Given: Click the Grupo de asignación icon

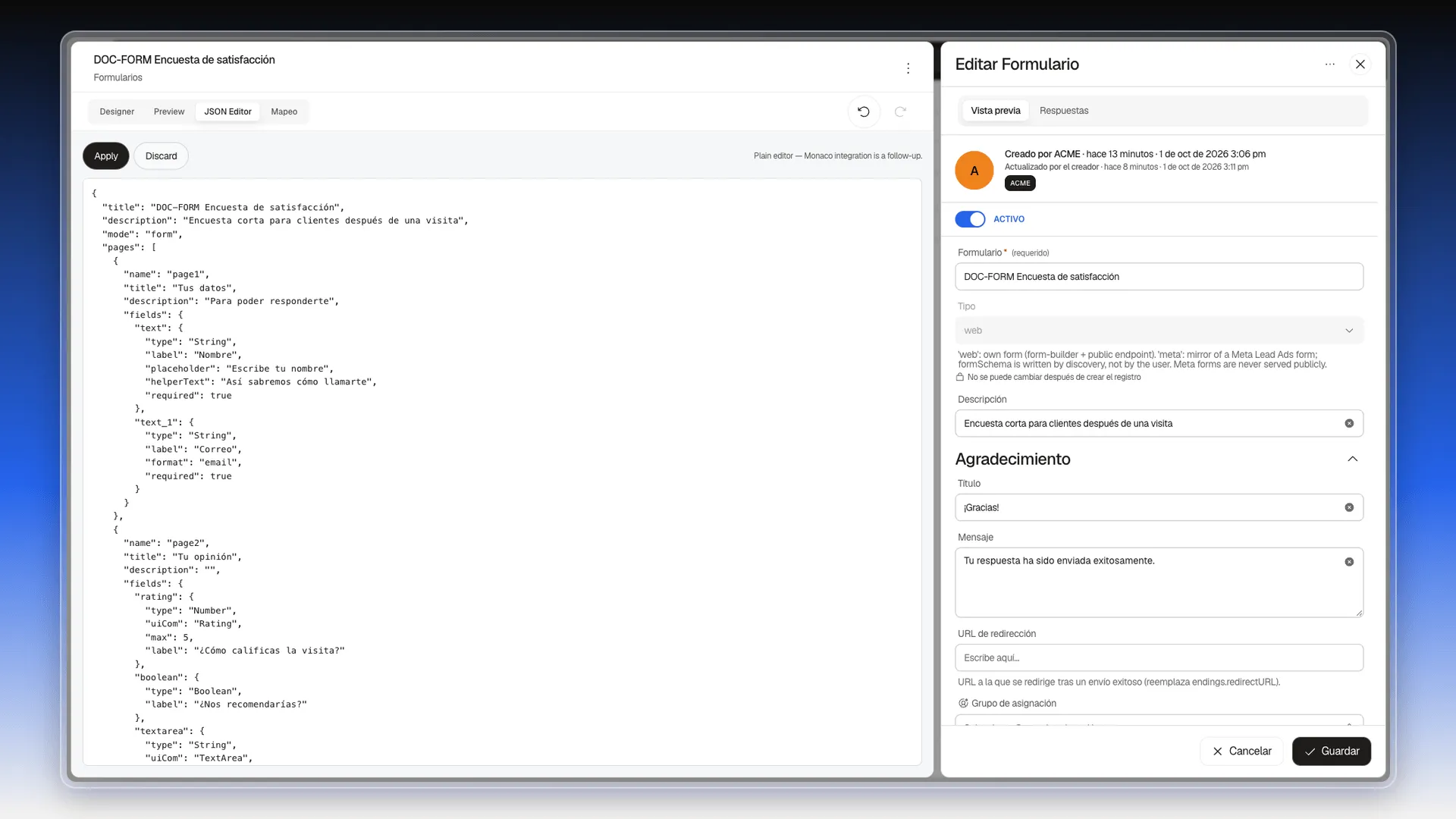Looking at the screenshot, I should pyautogui.click(x=963, y=704).
